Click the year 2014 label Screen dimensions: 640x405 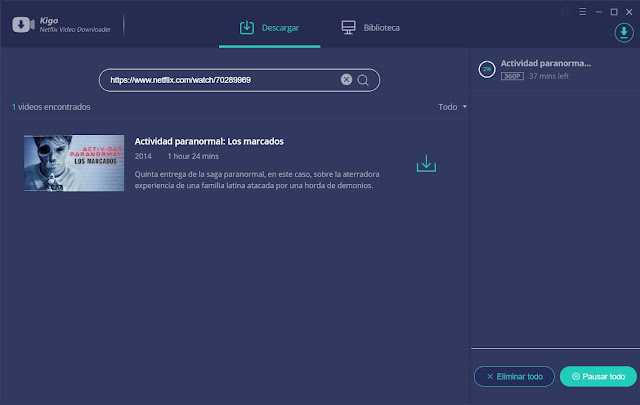143,156
